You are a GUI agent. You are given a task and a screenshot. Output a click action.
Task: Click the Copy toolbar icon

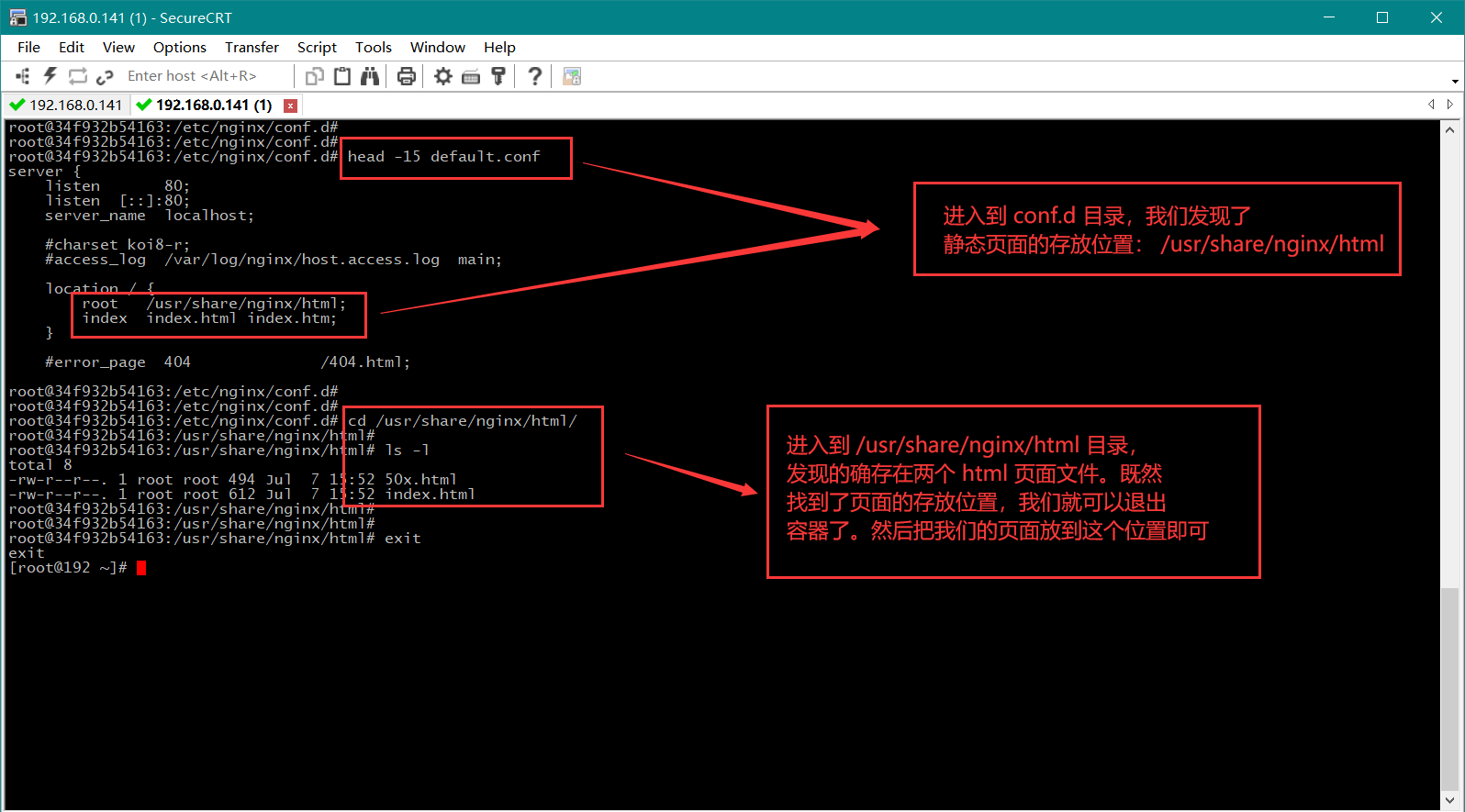click(315, 76)
